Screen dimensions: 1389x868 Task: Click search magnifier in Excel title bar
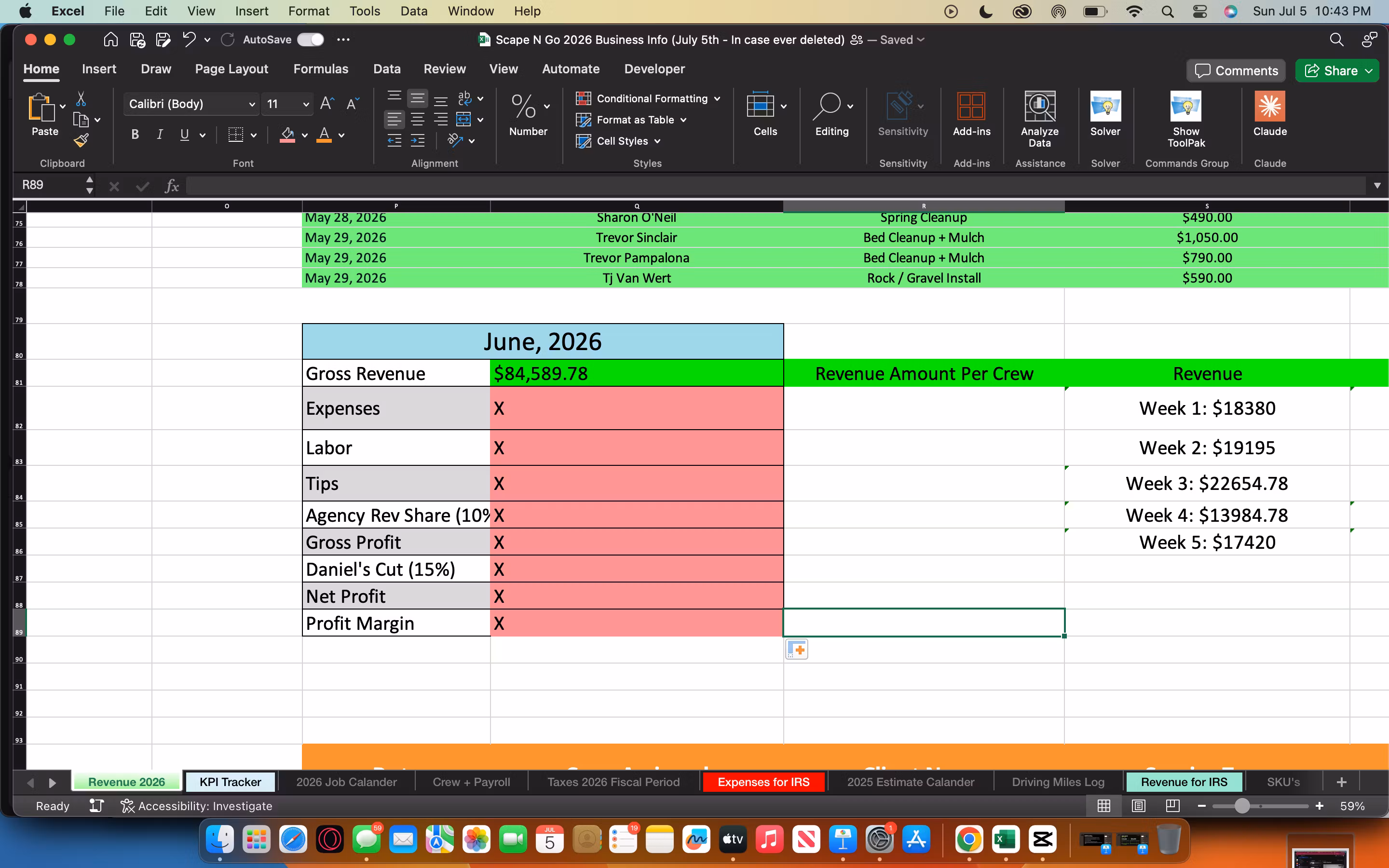pyautogui.click(x=1336, y=40)
